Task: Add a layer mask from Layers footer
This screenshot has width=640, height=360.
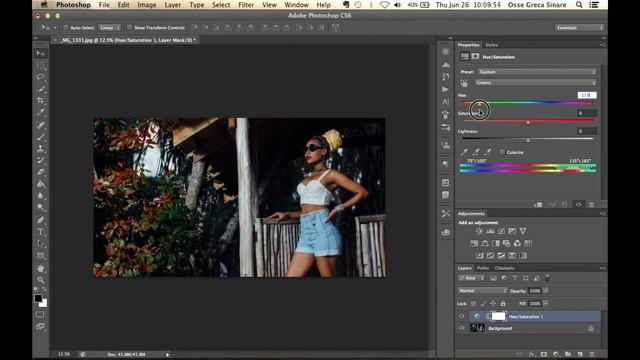Action: 544,354
